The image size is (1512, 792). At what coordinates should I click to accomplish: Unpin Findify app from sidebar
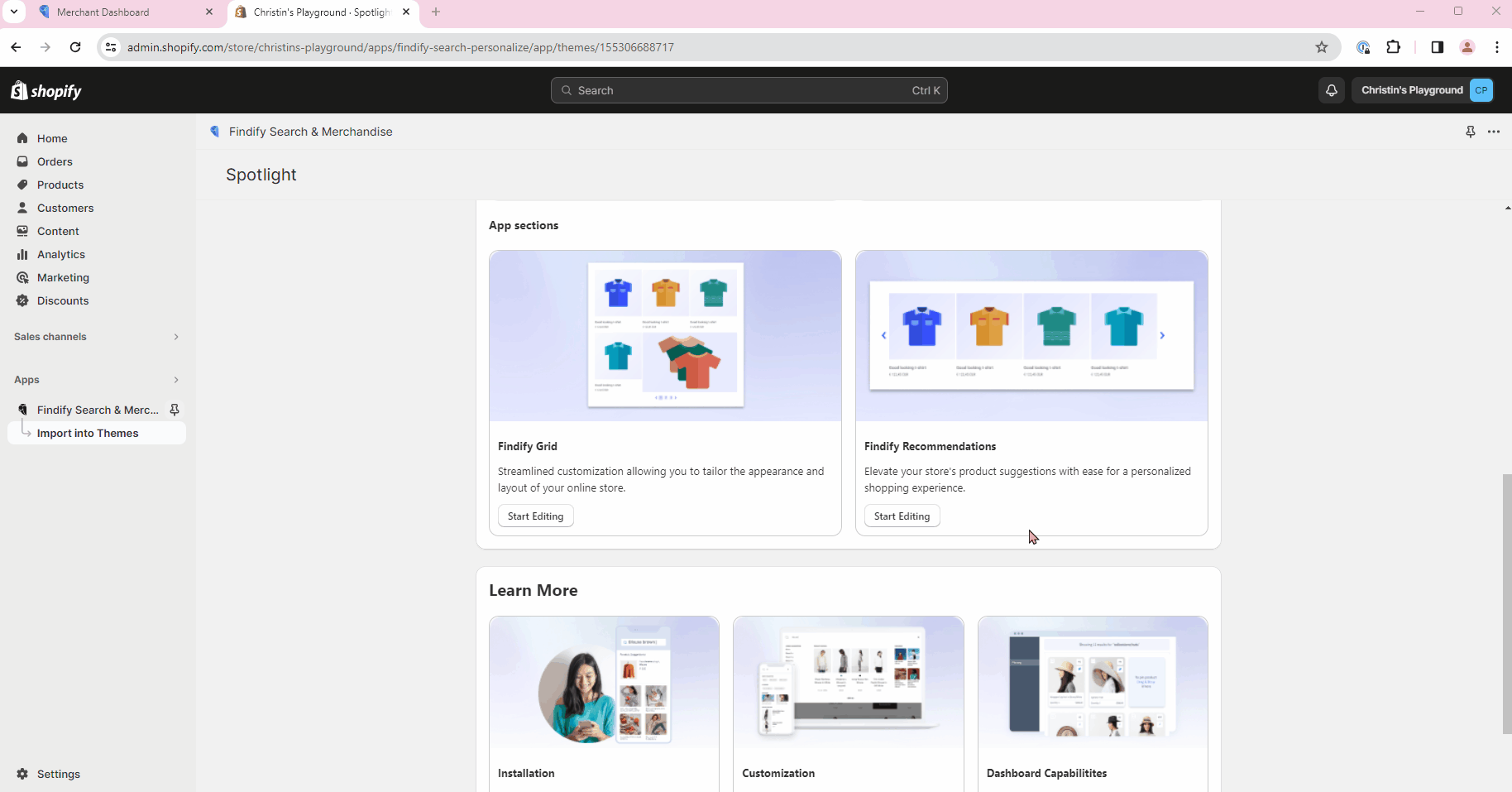pos(175,410)
